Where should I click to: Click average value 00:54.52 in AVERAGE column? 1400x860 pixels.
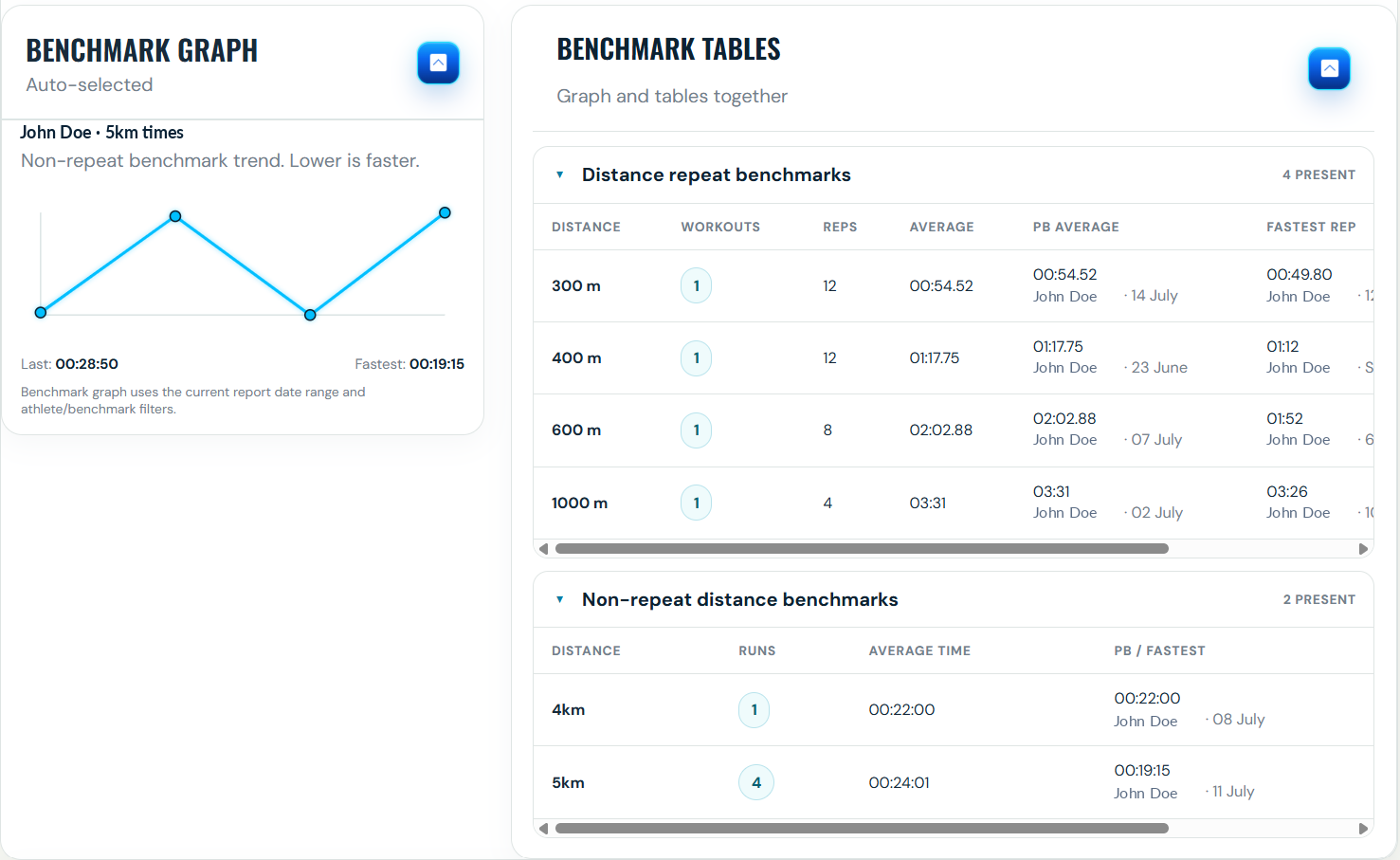(x=941, y=285)
